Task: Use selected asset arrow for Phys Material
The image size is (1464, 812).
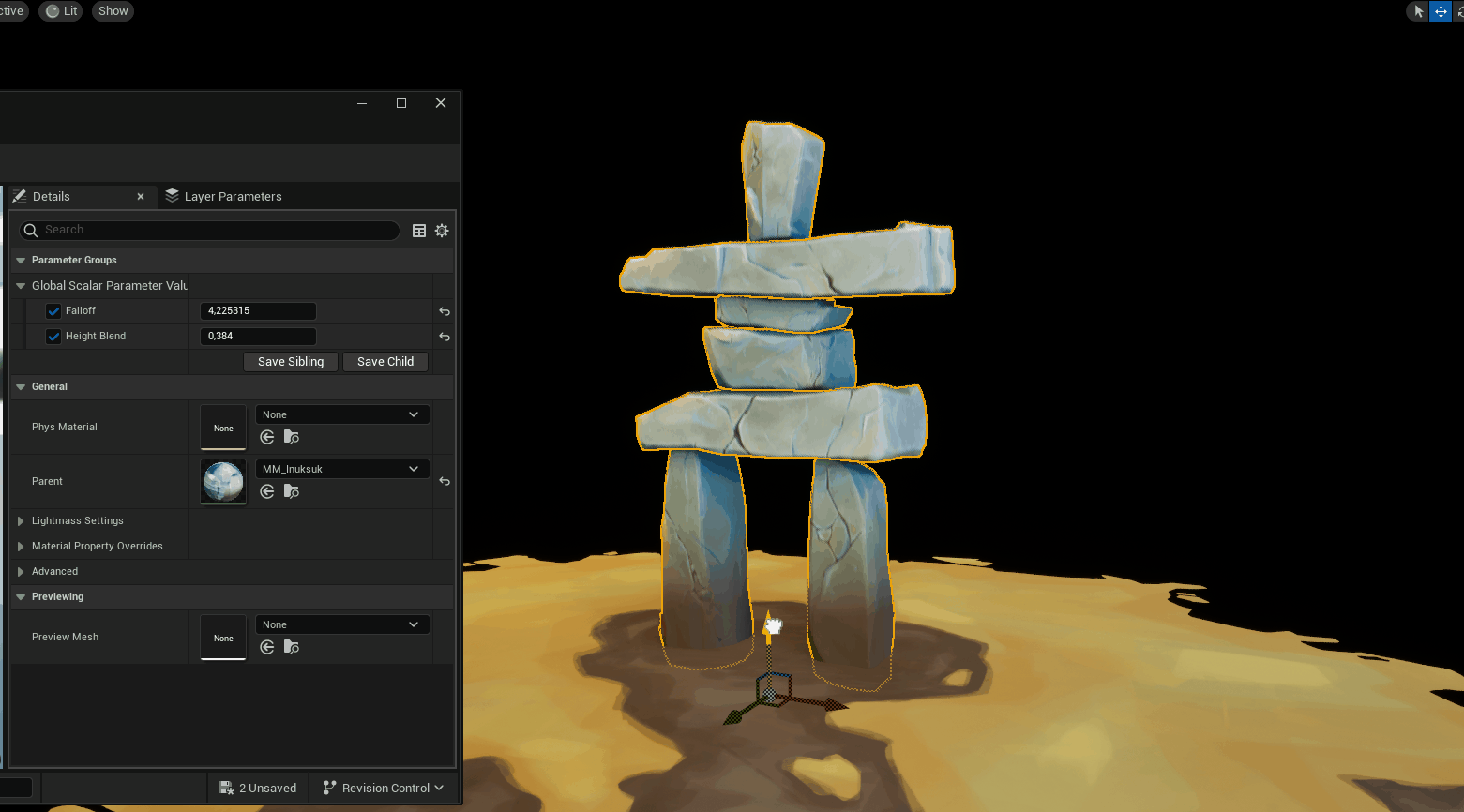Action: [x=266, y=437]
